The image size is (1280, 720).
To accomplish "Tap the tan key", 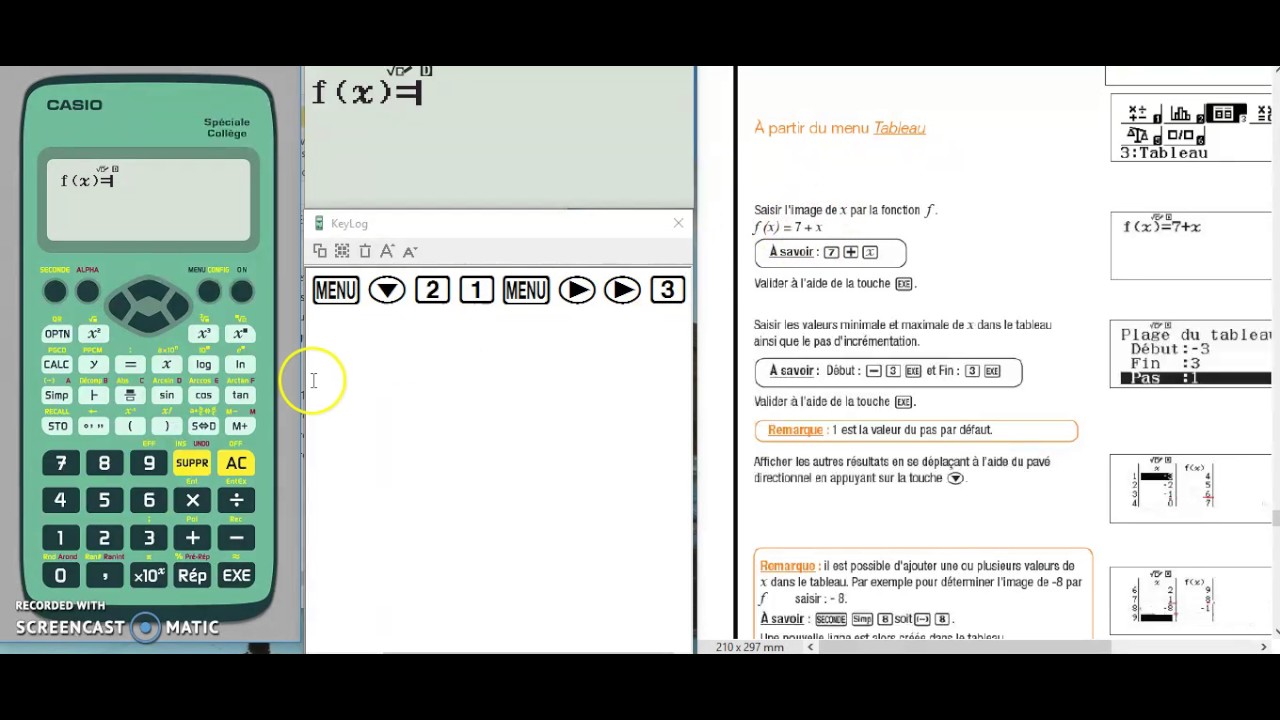I will pyautogui.click(x=240, y=395).
